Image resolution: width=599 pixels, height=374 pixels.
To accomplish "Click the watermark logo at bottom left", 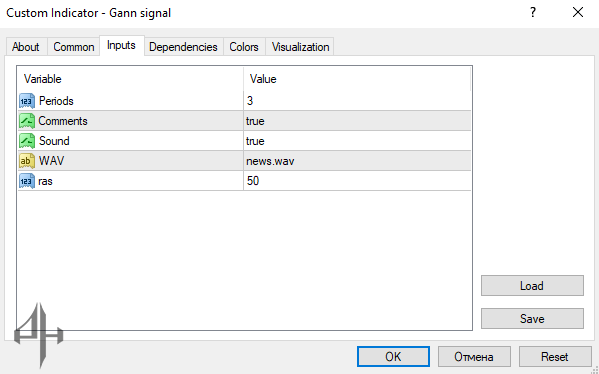I will (x=39, y=335).
